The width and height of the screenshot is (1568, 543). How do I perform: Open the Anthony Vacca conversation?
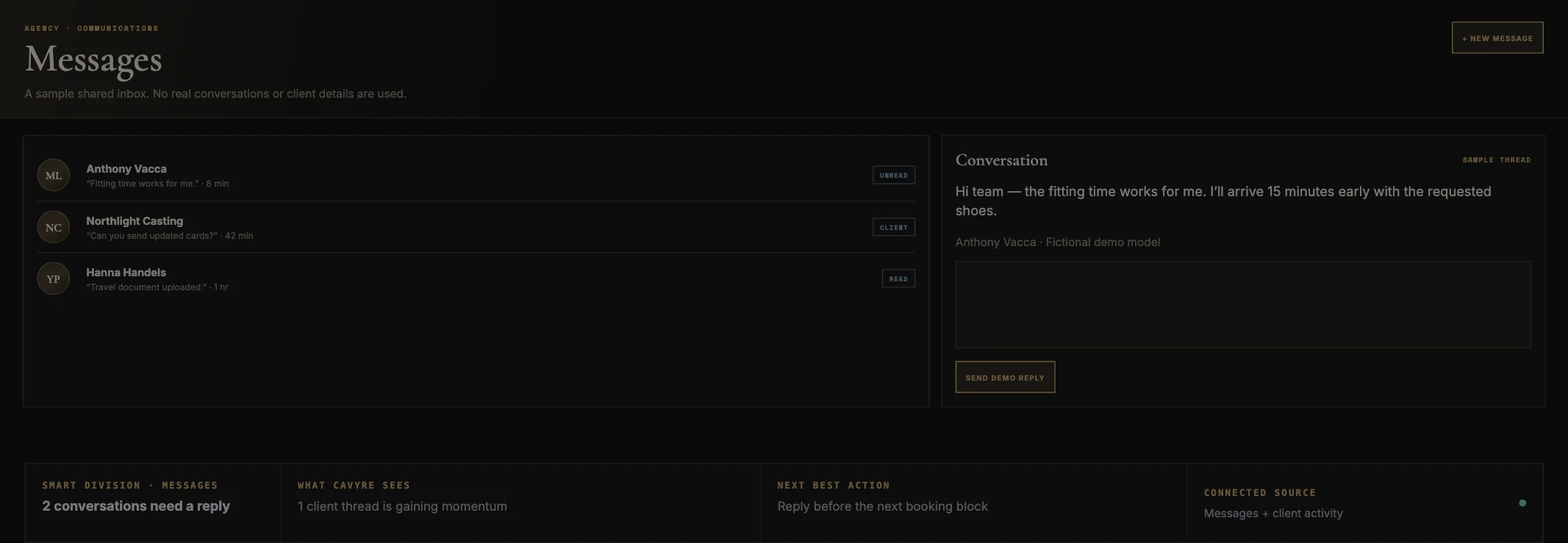click(x=476, y=176)
